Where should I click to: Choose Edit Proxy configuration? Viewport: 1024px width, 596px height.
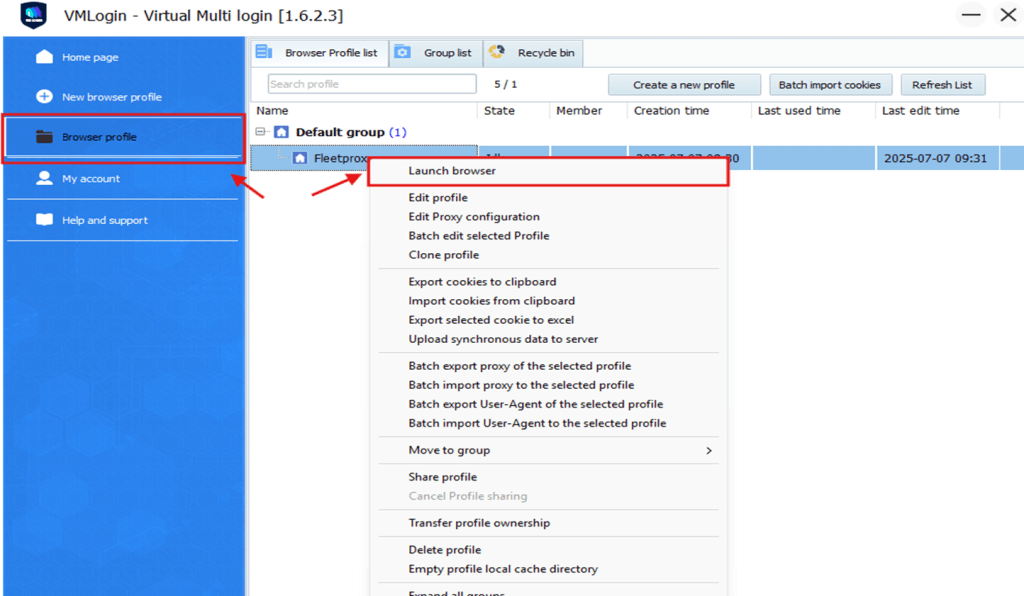(x=474, y=217)
